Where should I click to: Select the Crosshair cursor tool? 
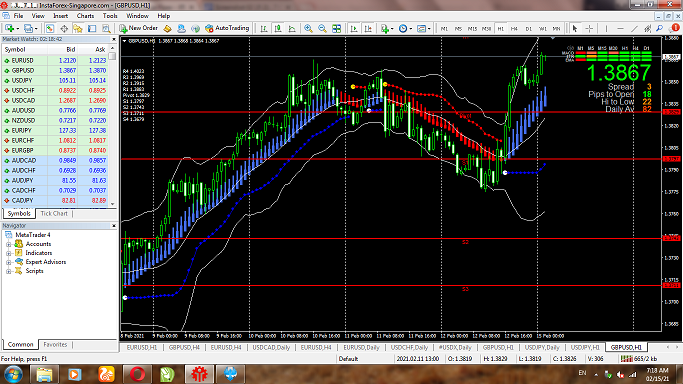click(x=589, y=29)
